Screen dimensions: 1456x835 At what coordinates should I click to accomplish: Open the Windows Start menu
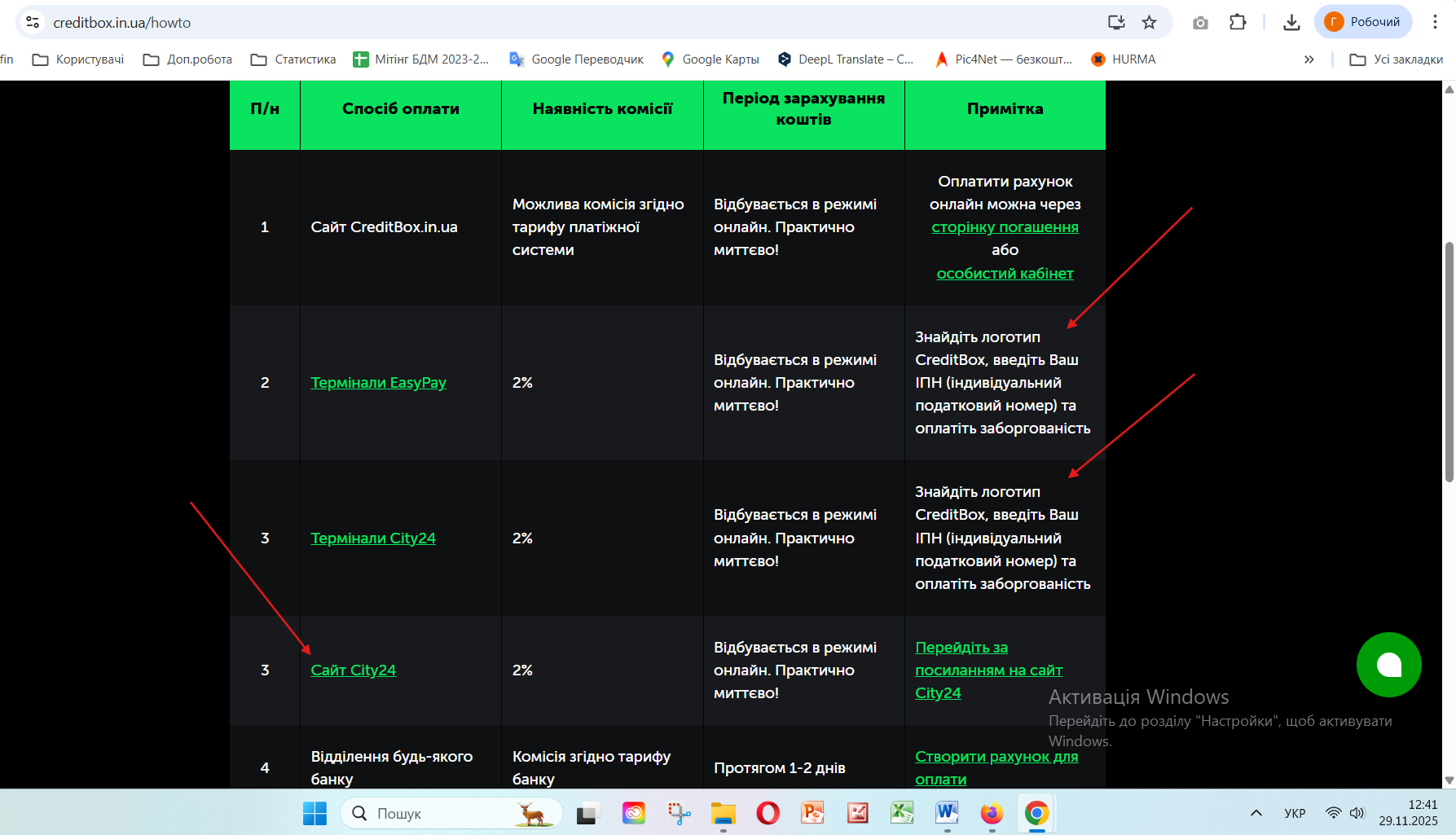315,813
